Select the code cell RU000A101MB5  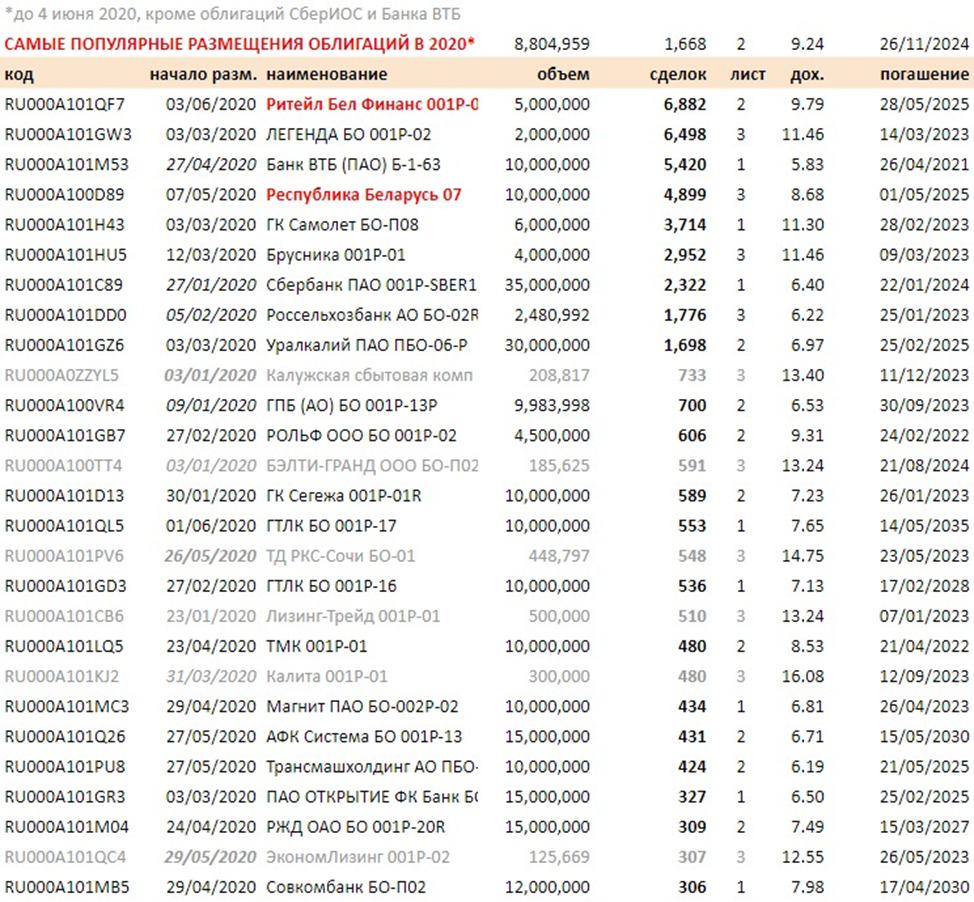(67, 887)
